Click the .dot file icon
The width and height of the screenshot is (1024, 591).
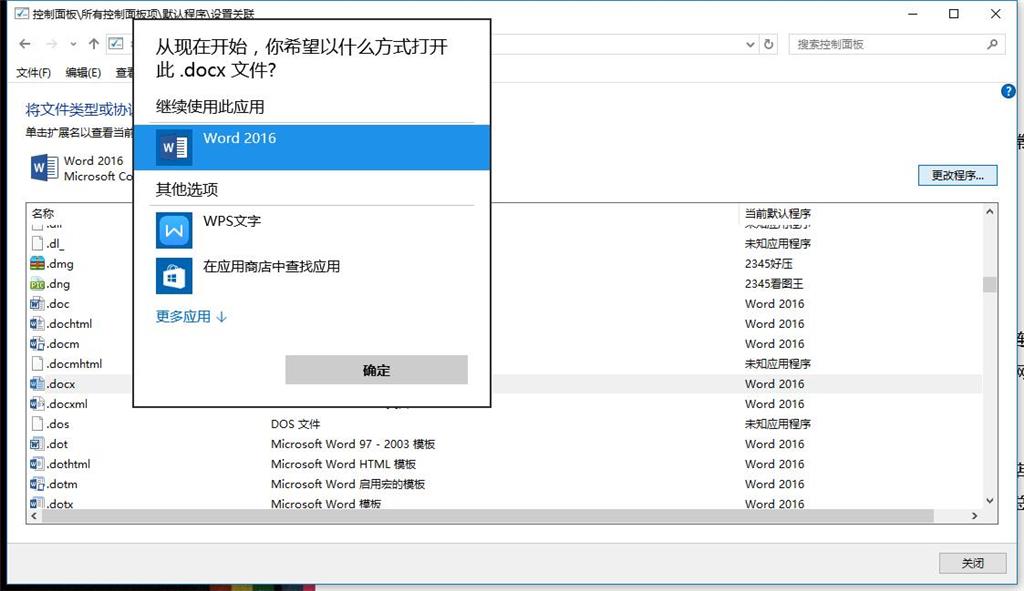pyautogui.click(x=37, y=444)
